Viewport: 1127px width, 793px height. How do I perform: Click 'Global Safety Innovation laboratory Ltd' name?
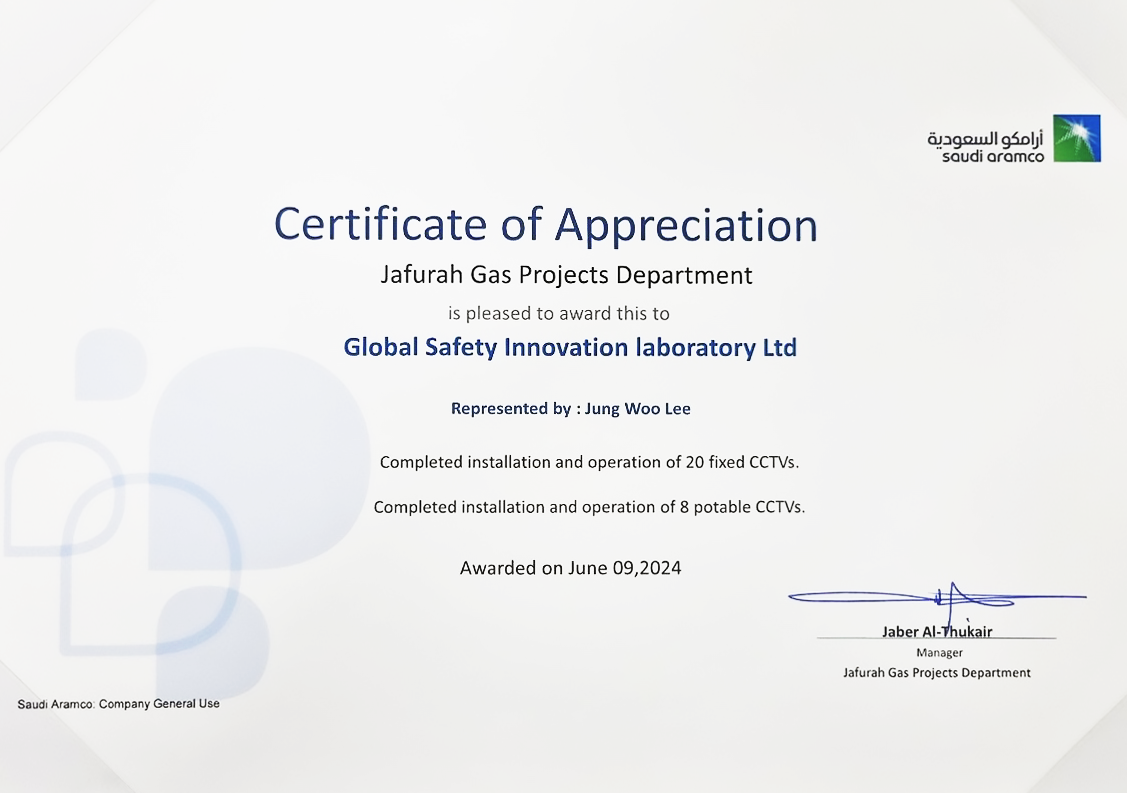570,347
